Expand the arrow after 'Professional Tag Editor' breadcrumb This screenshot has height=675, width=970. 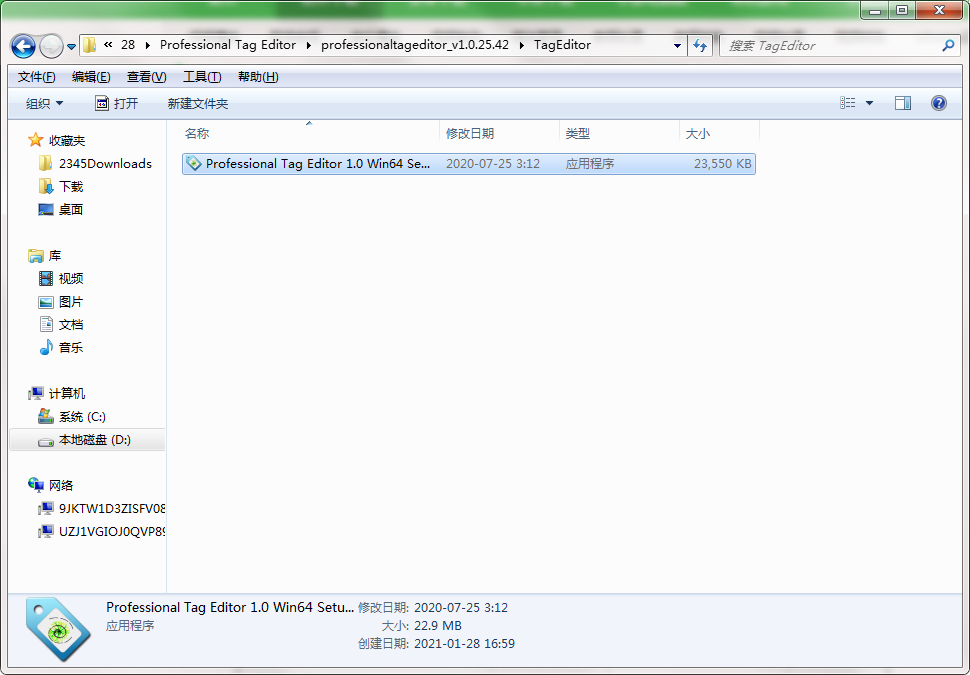tap(309, 45)
